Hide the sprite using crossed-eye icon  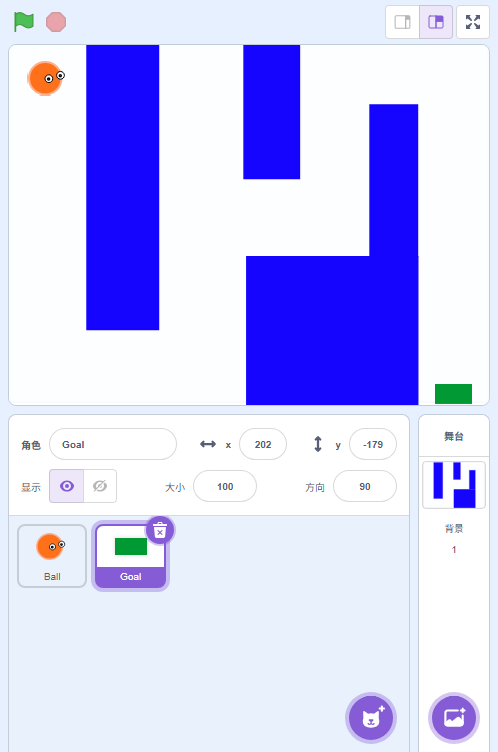[100, 486]
